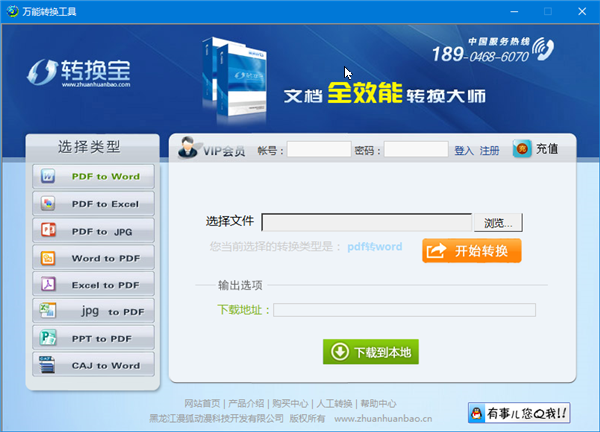Select Word to PDF conversion type
This screenshot has width=600, height=432.
click(x=93, y=258)
